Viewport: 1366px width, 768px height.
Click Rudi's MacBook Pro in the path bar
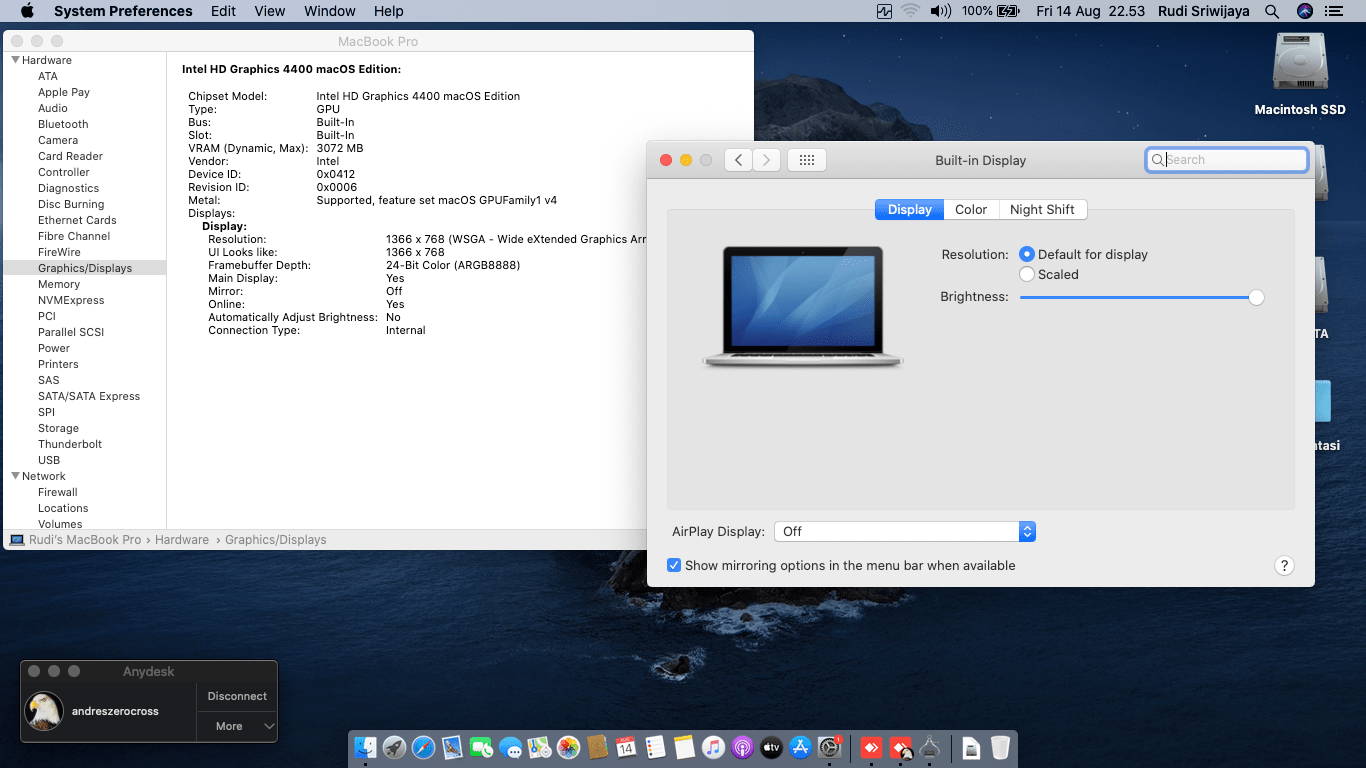76,540
